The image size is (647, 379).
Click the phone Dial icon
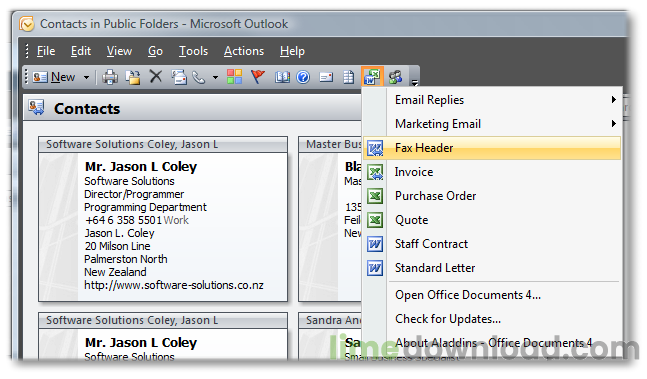coord(199,77)
